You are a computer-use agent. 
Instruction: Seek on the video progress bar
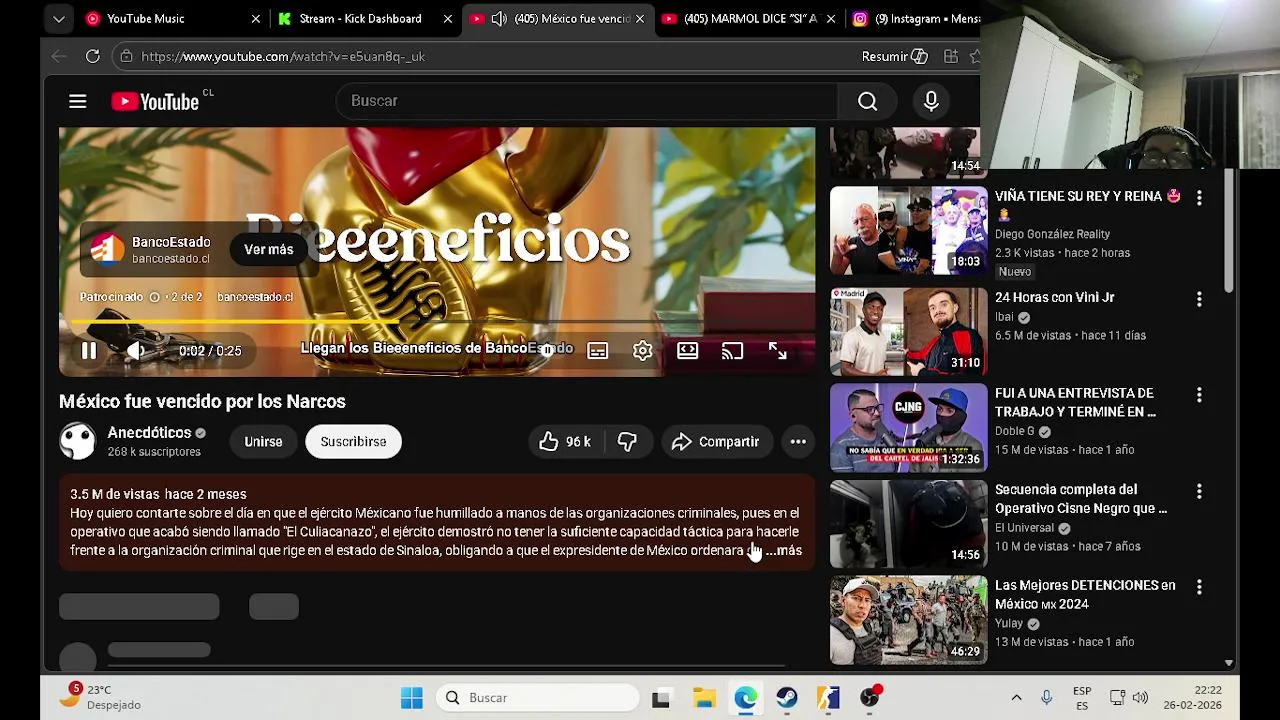coord(437,323)
